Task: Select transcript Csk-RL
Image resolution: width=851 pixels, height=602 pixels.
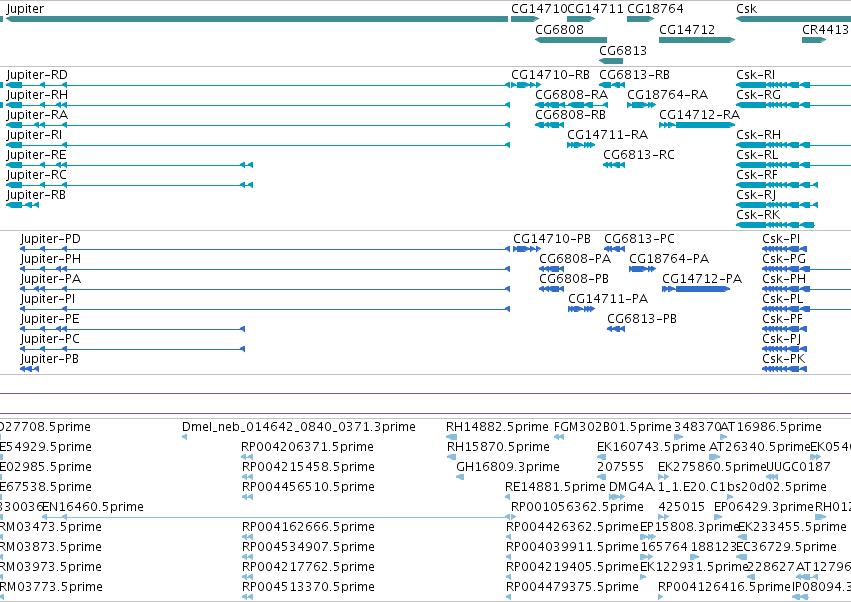Action: pos(757,155)
